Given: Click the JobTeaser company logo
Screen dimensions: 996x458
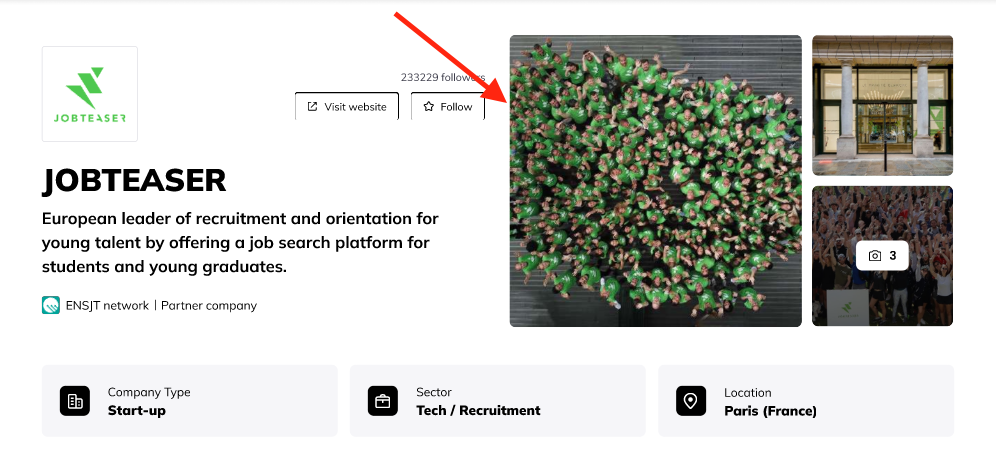Looking at the screenshot, I should pyautogui.click(x=90, y=94).
